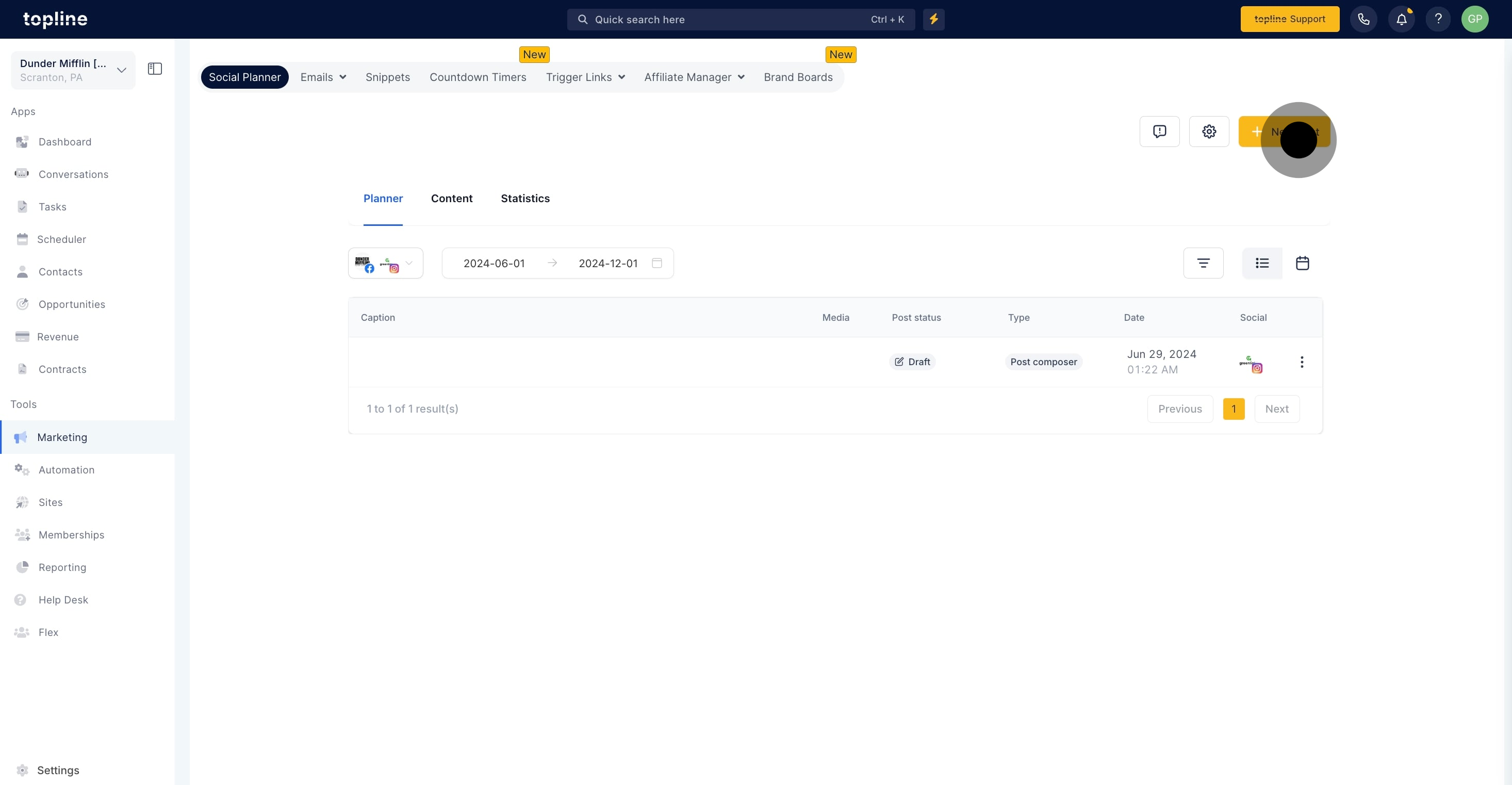The height and width of the screenshot is (785, 1512).
Task: Open the phone dialer icon
Action: click(1363, 20)
